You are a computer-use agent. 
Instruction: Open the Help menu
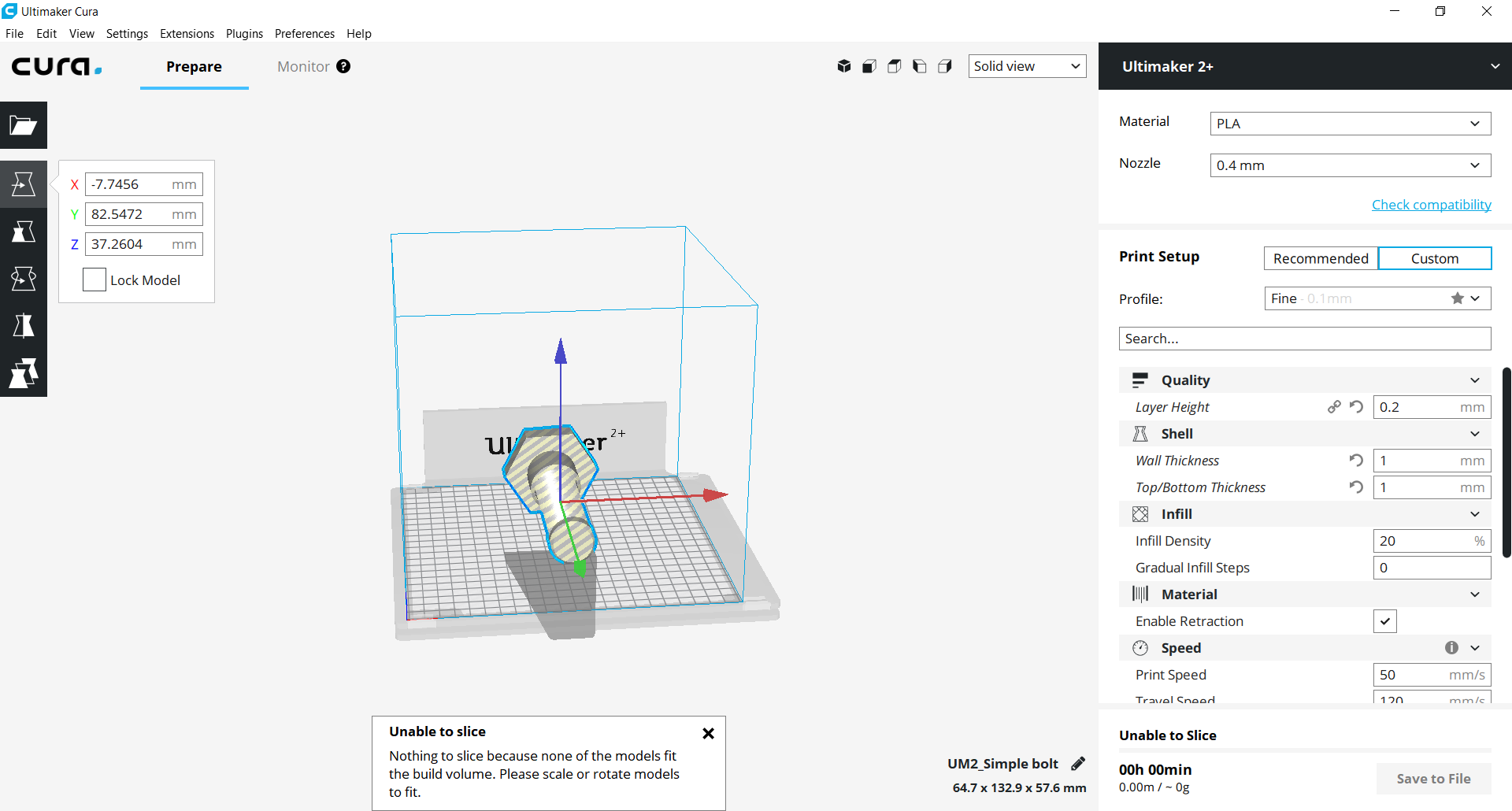pos(359,34)
